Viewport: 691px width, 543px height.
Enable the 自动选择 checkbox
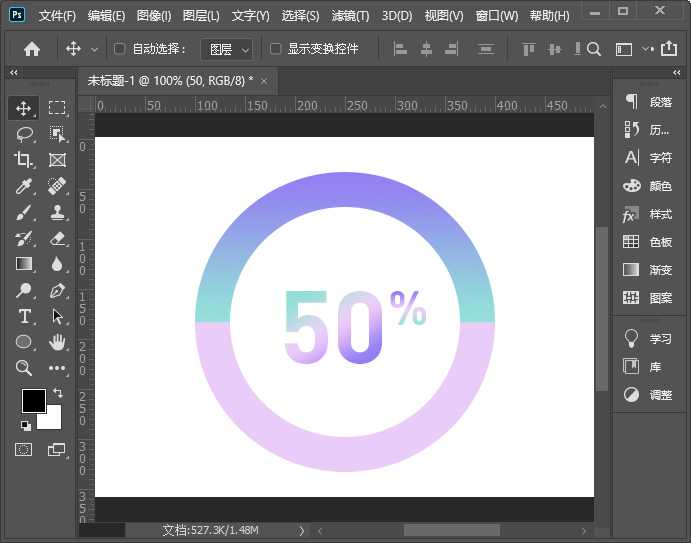coord(119,48)
